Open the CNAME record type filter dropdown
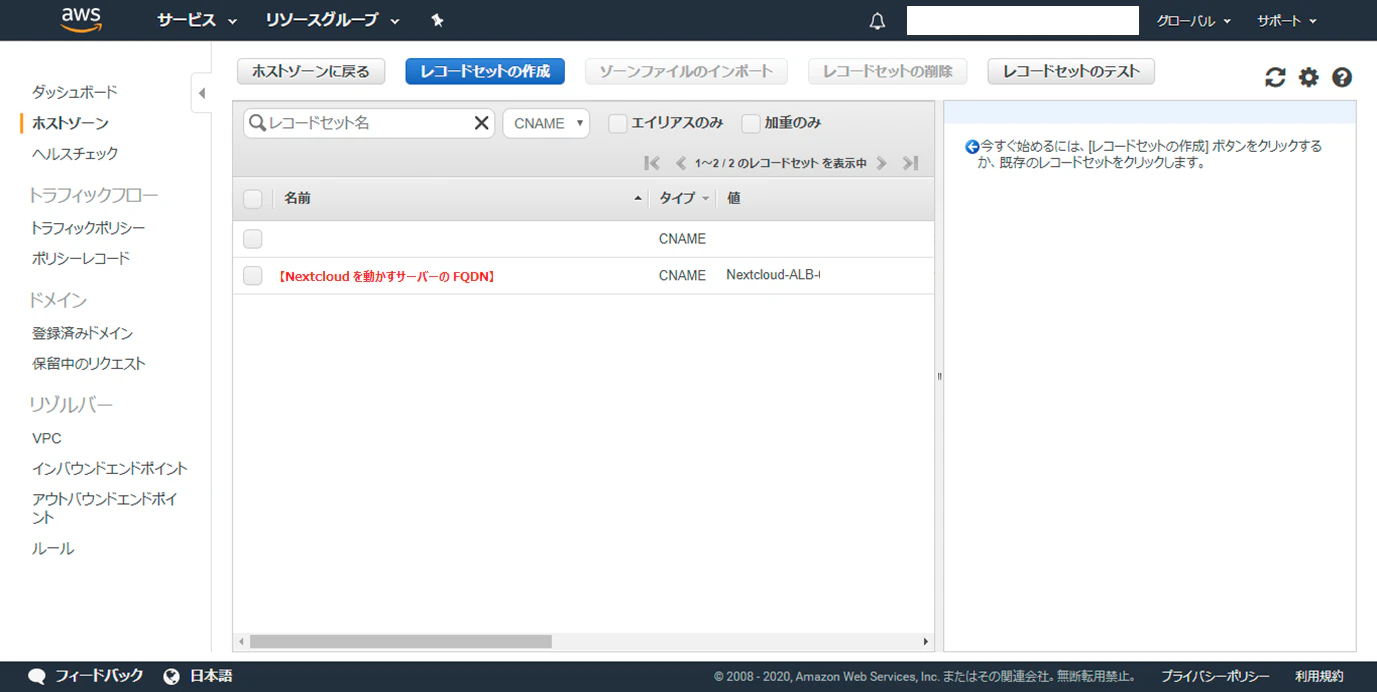 (546, 123)
